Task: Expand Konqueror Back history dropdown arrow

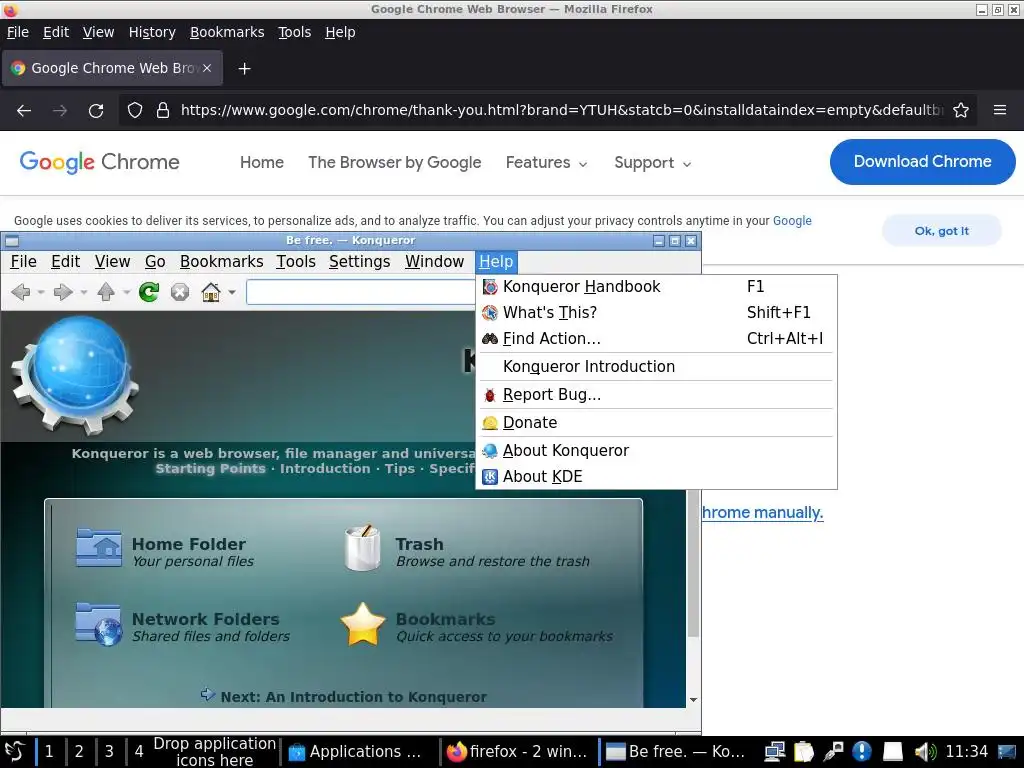Action: 40,293
